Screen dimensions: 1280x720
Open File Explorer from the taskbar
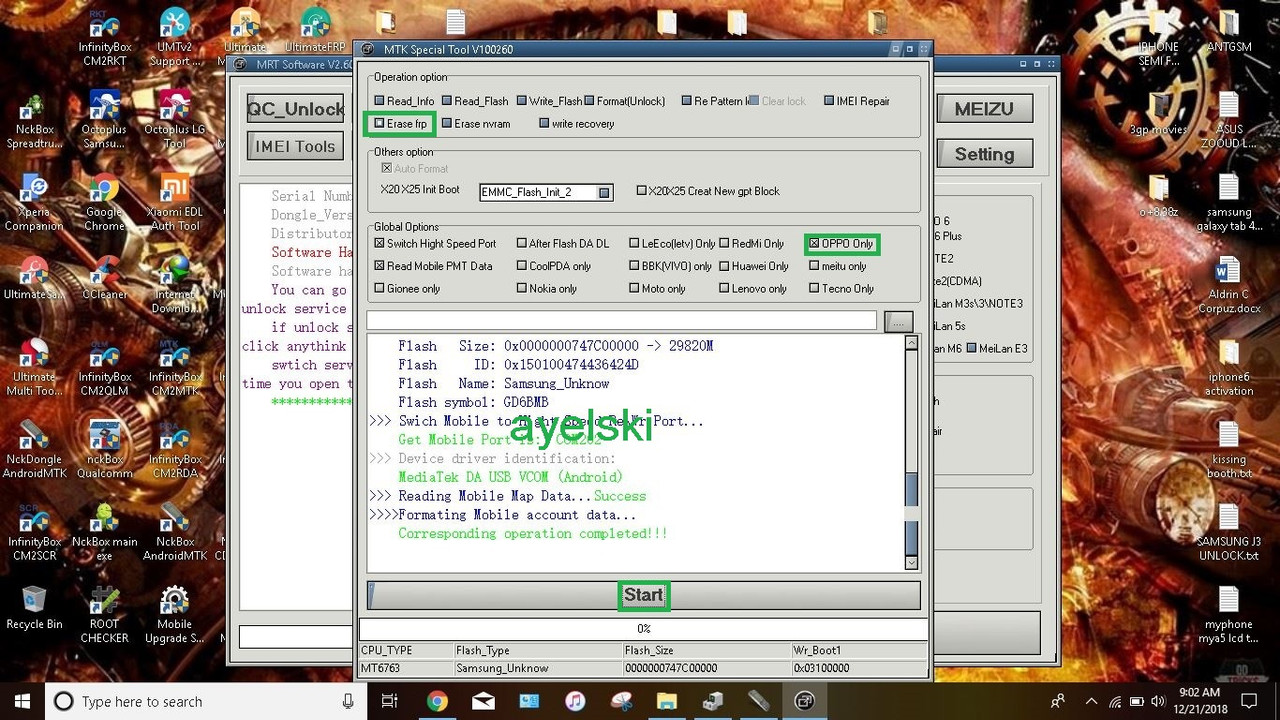coord(667,701)
